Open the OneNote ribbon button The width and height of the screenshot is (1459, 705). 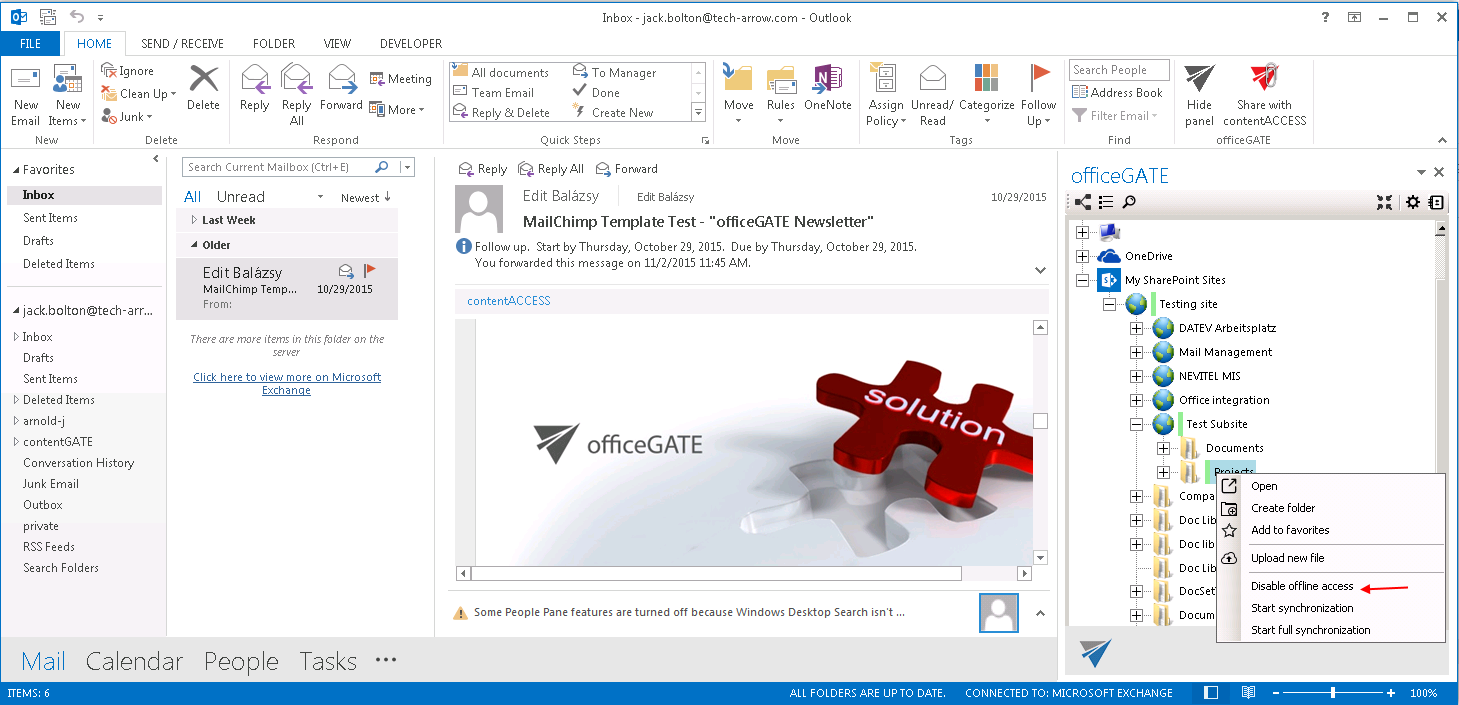click(828, 88)
